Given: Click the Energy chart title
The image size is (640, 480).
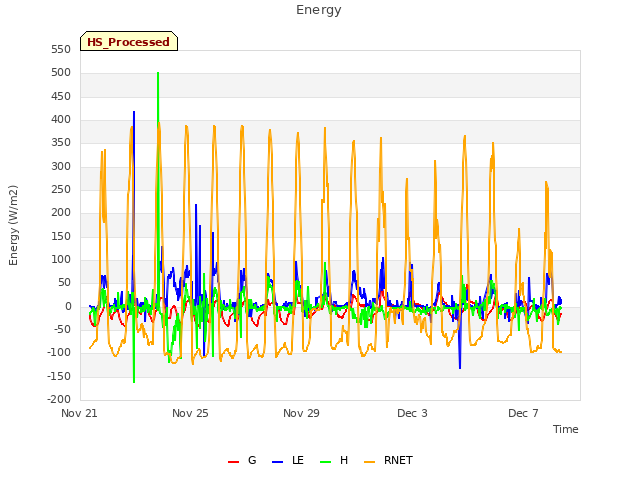Looking at the screenshot, I should 318,10.
